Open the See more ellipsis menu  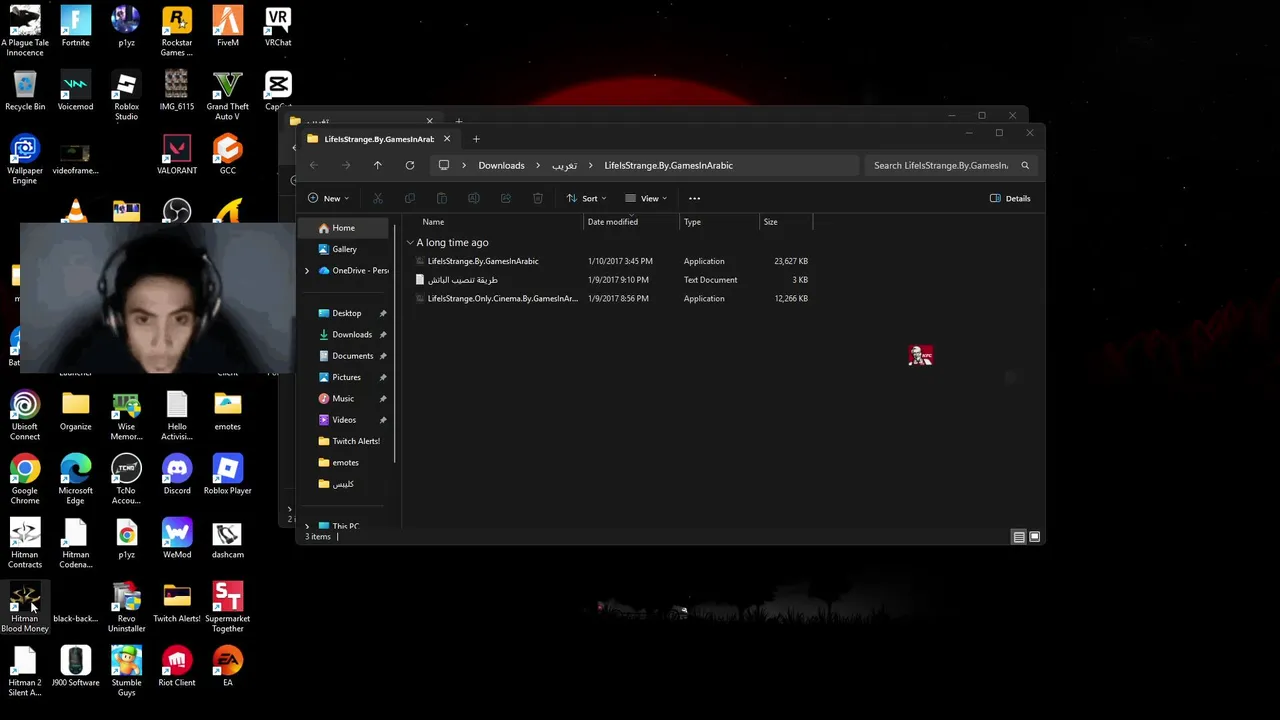click(x=694, y=198)
